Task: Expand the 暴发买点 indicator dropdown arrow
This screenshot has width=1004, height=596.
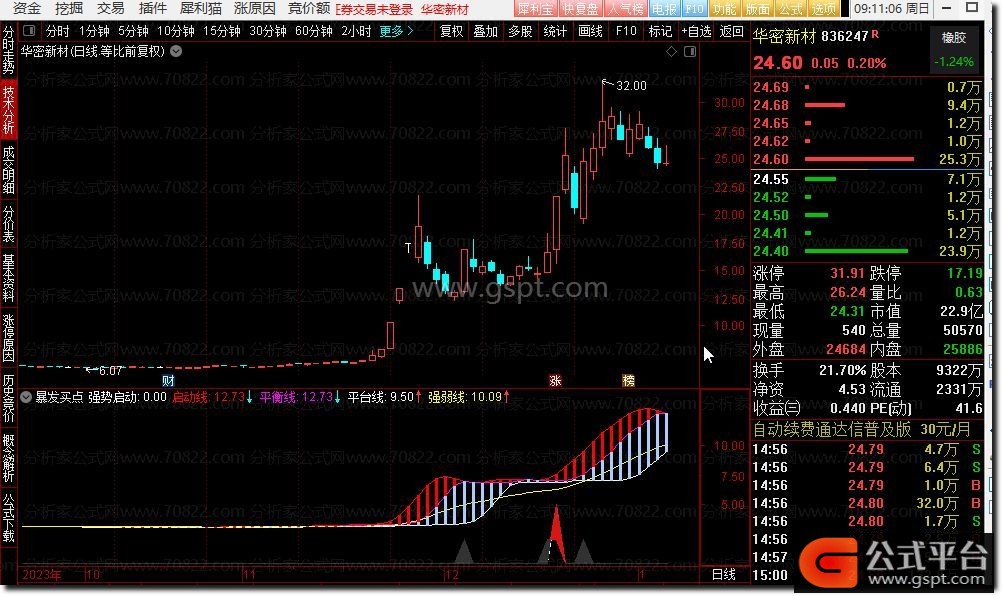Action: [26, 398]
